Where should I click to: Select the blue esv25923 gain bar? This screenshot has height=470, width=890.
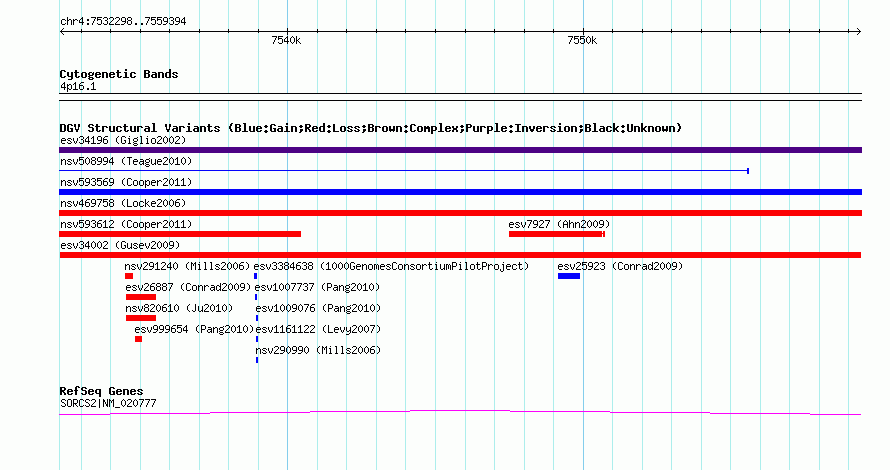569,276
